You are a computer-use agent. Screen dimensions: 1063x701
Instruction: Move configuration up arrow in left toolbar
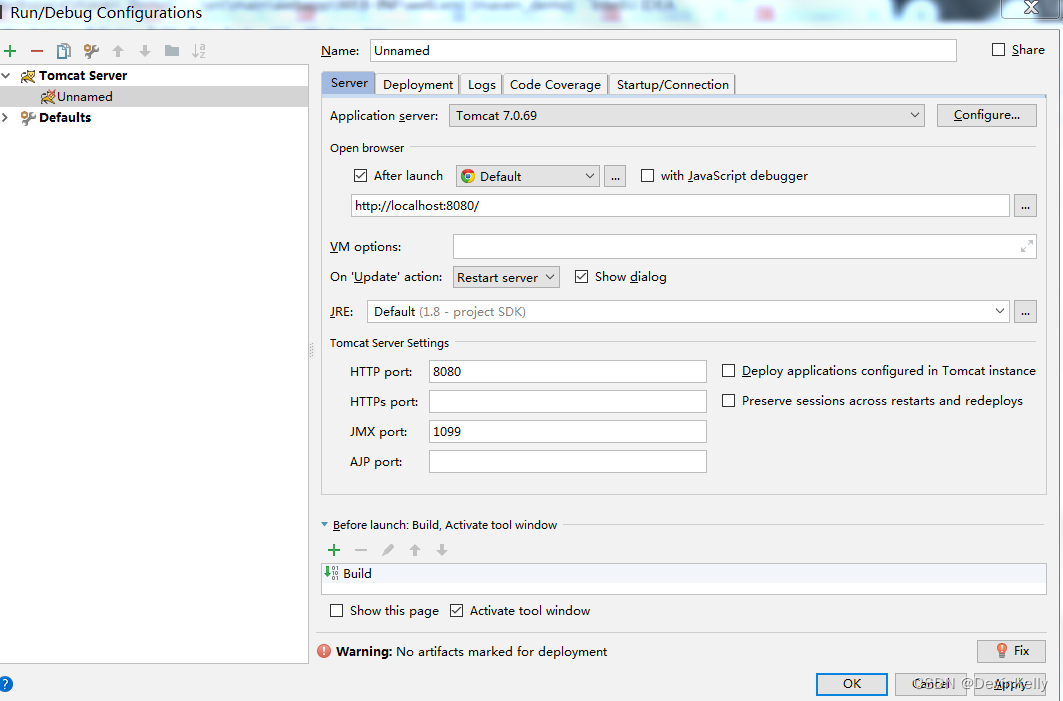118,51
